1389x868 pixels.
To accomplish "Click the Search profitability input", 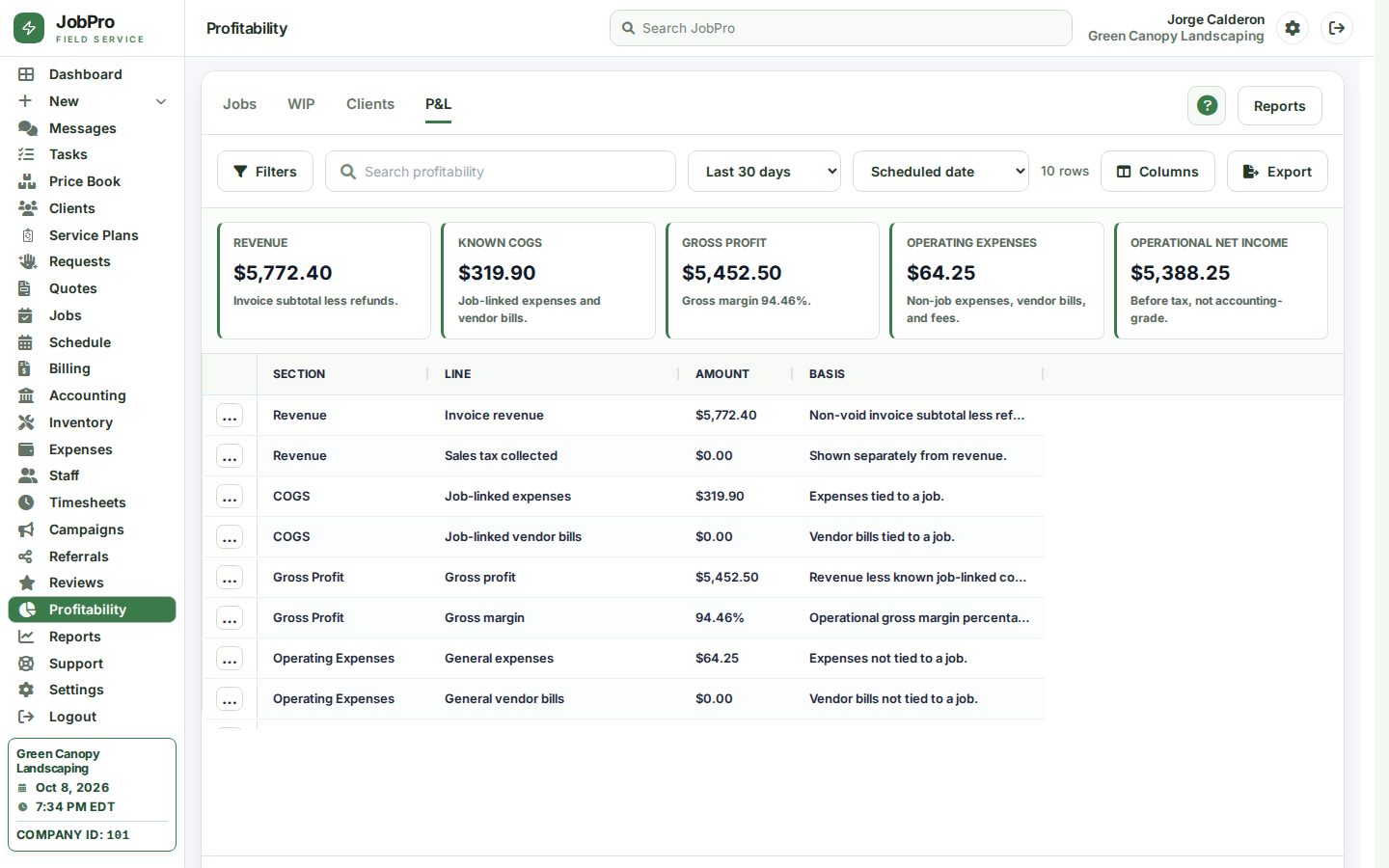I will tap(501, 172).
